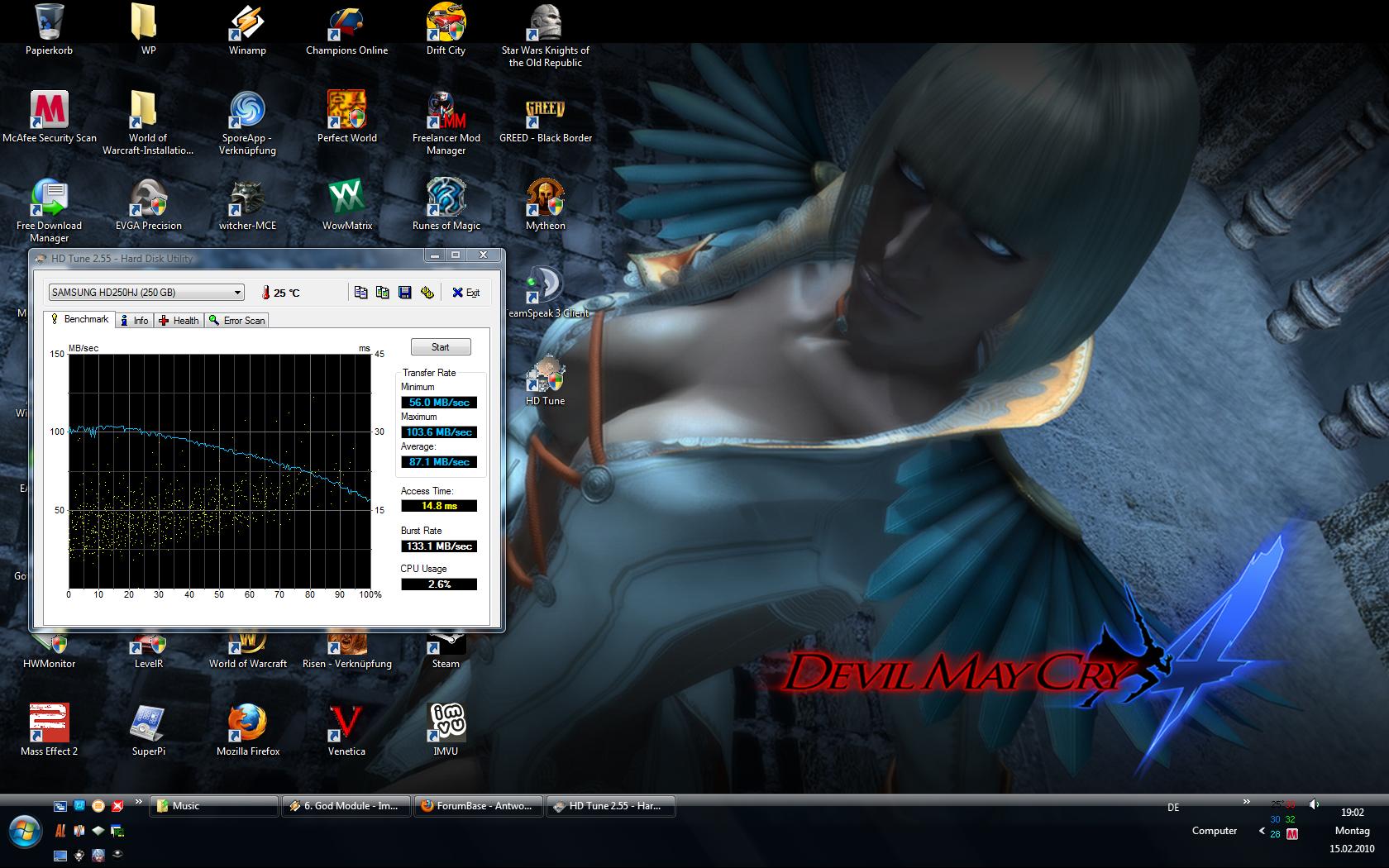Select the EVGA Precision desktop icon
The width and height of the screenshot is (1389, 868).
point(149,205)
